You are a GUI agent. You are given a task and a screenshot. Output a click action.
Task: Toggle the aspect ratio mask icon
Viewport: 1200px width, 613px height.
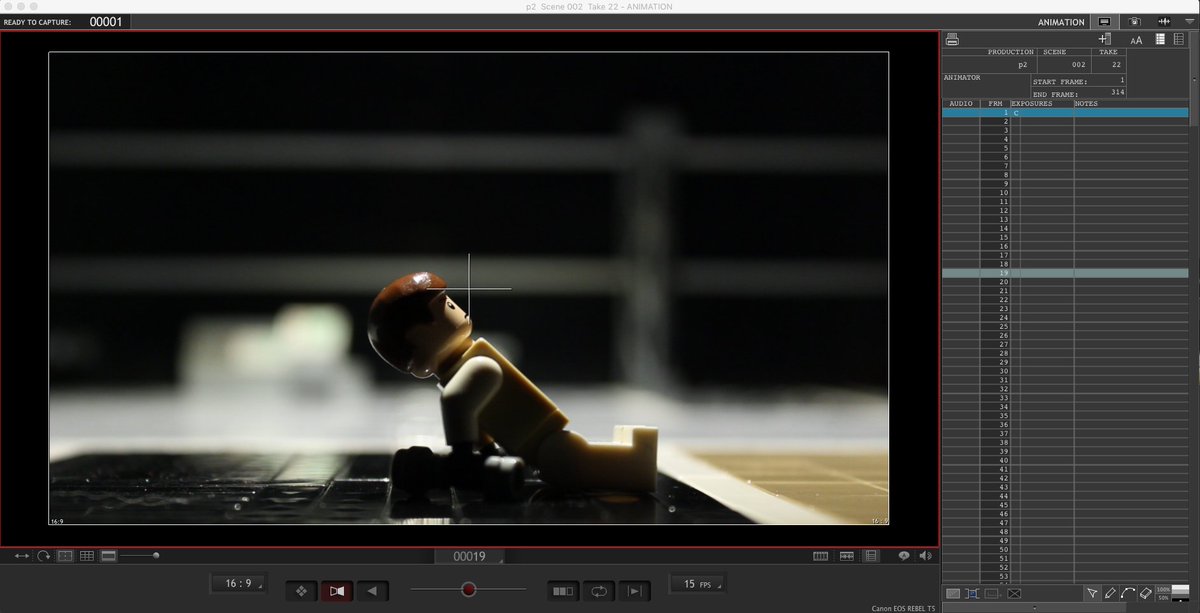[x=109, y=556]
